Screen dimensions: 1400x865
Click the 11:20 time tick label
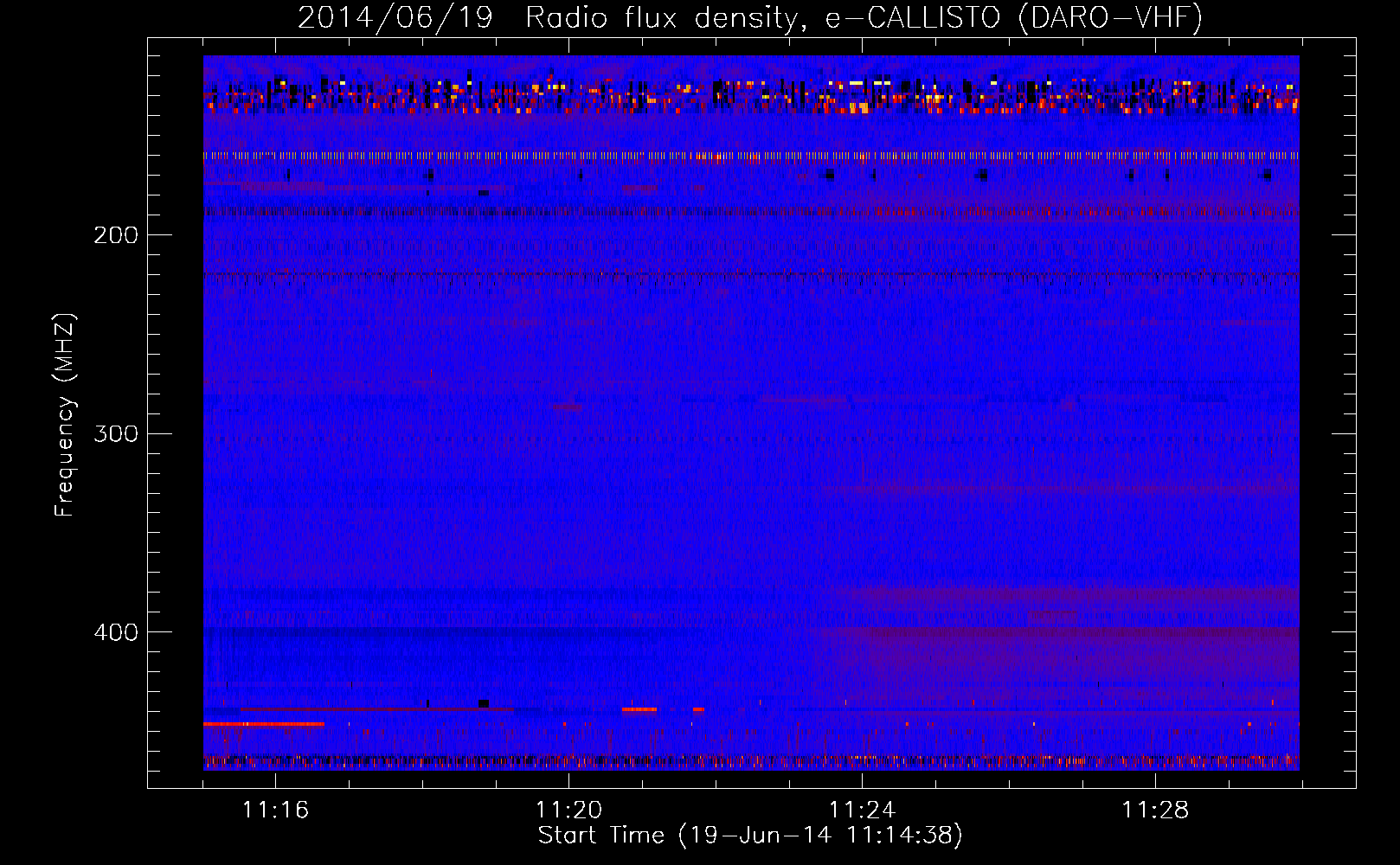coord(568,810)
